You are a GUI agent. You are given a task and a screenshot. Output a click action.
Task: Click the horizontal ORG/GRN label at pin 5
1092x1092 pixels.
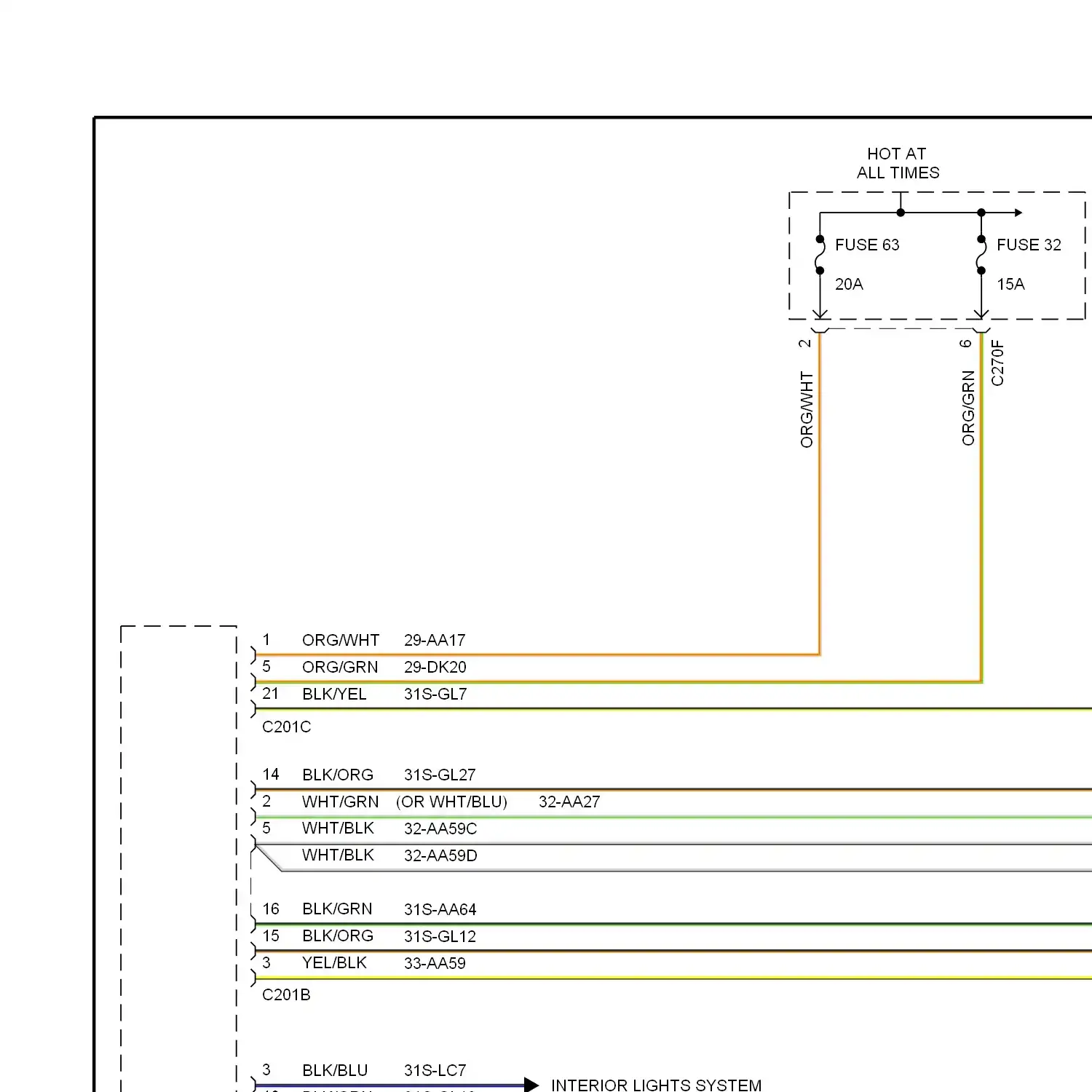point(340,667)
